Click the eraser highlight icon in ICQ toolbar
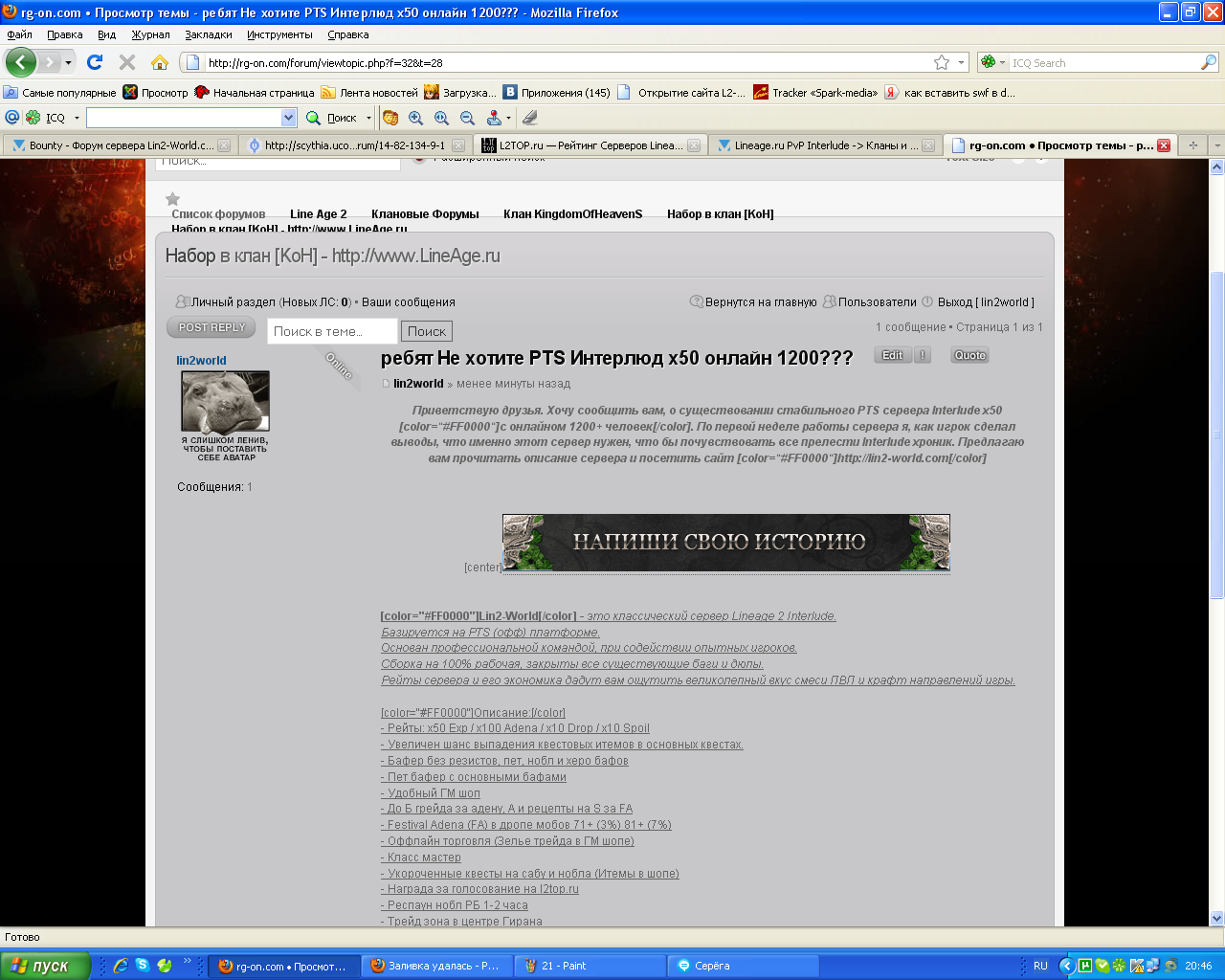This screenshot has height=980, width=1225. point(530,117)
